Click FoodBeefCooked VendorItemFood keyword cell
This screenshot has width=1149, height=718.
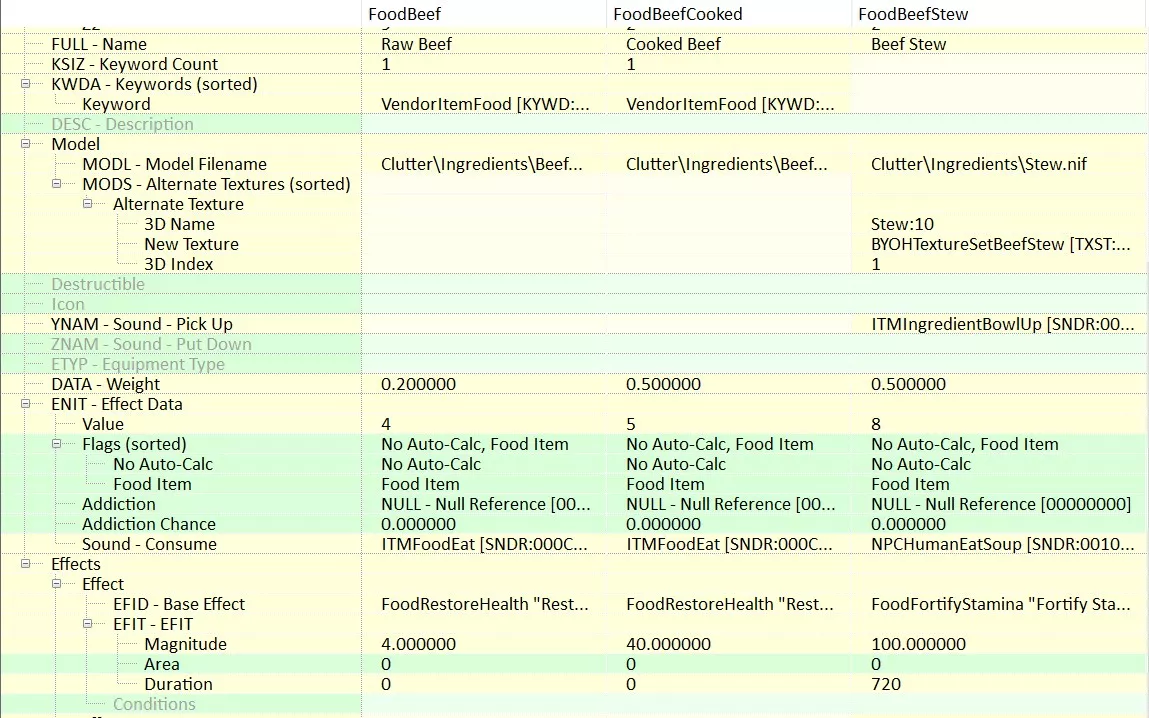(x=730, y=104)
